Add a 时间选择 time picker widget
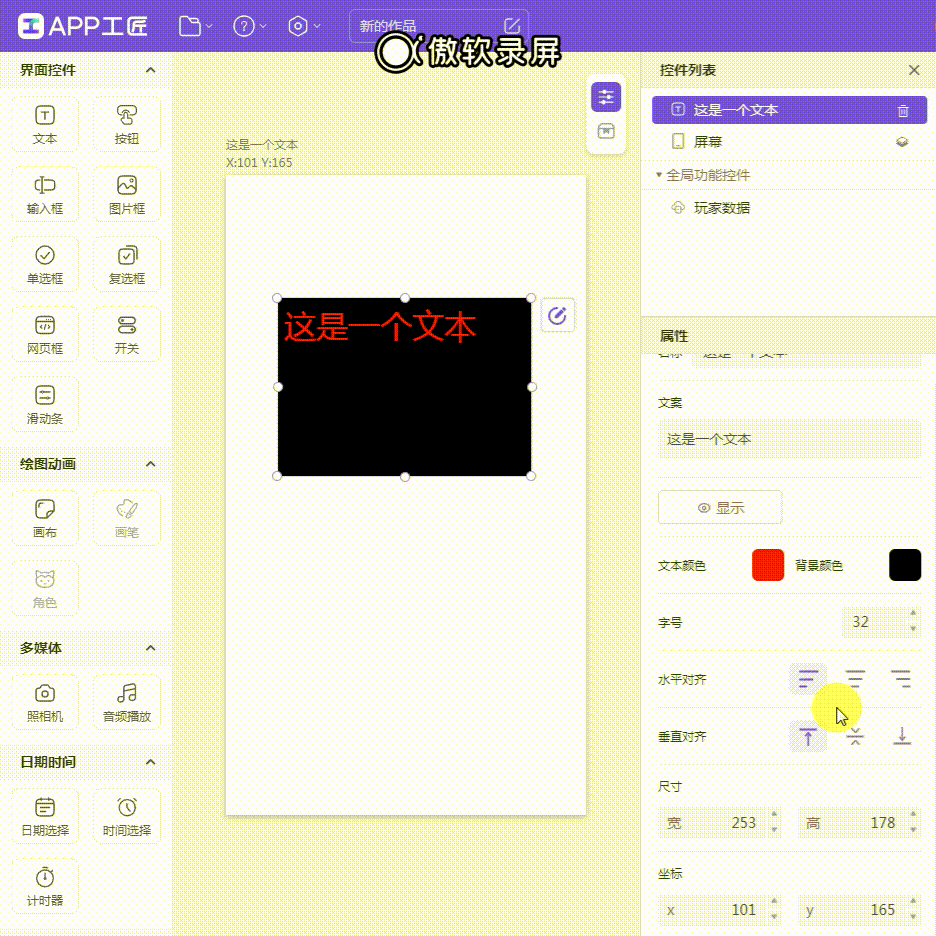936x936 pixels. [x=127, y=816]
